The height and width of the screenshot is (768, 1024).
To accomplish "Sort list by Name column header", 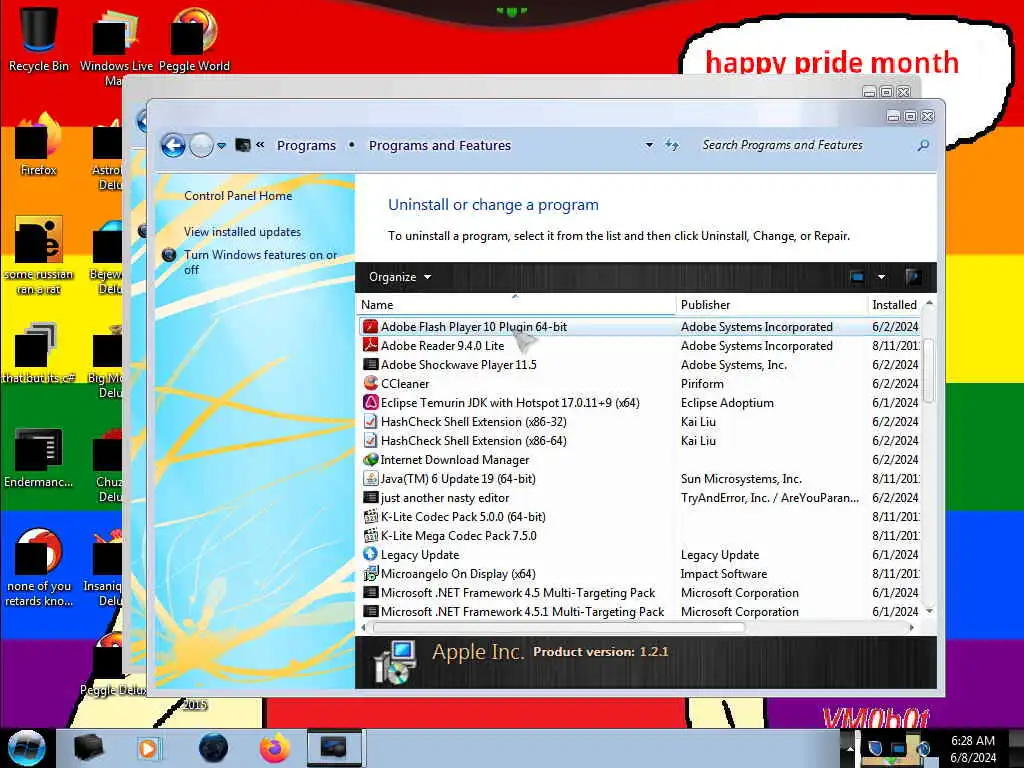I will pyautogui.click(x=516, y=305).
